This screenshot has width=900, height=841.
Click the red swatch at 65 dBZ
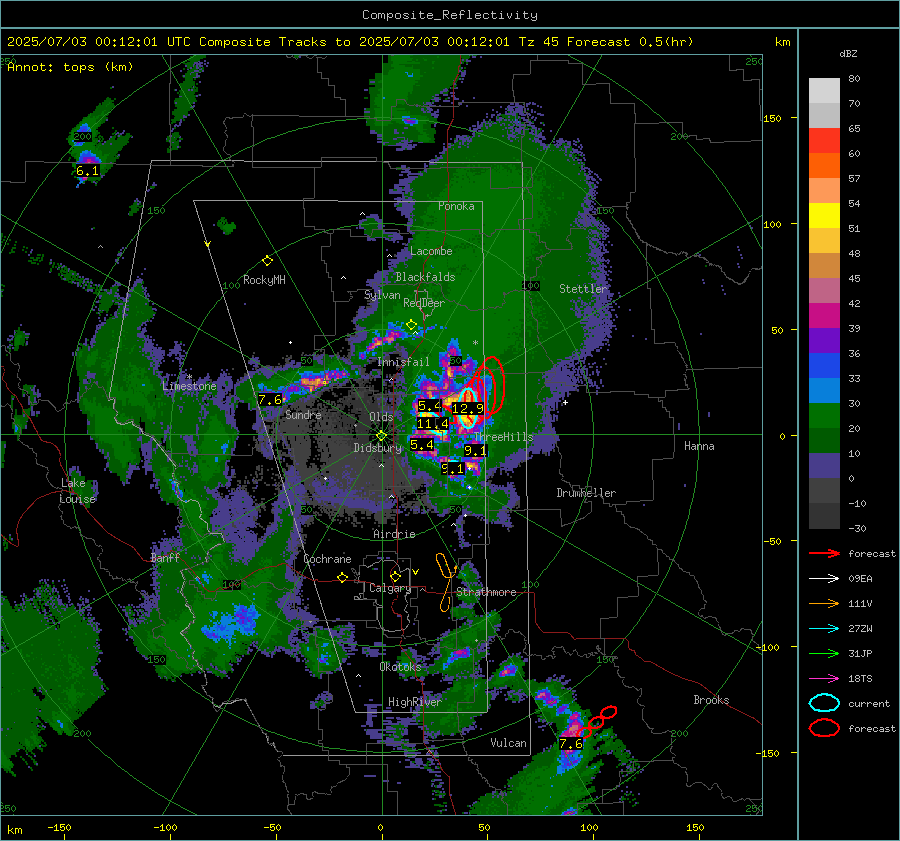(x=824, y=141)
